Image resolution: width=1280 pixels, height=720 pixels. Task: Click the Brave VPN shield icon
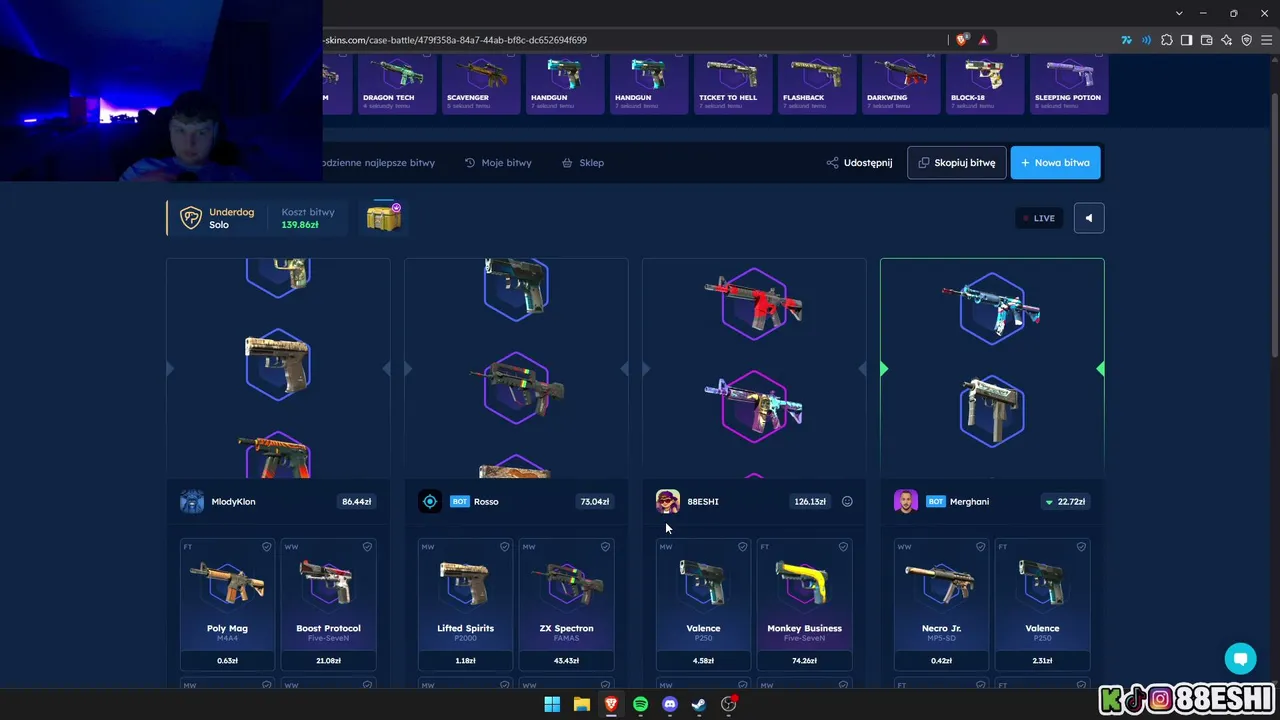coord(1246,40)
